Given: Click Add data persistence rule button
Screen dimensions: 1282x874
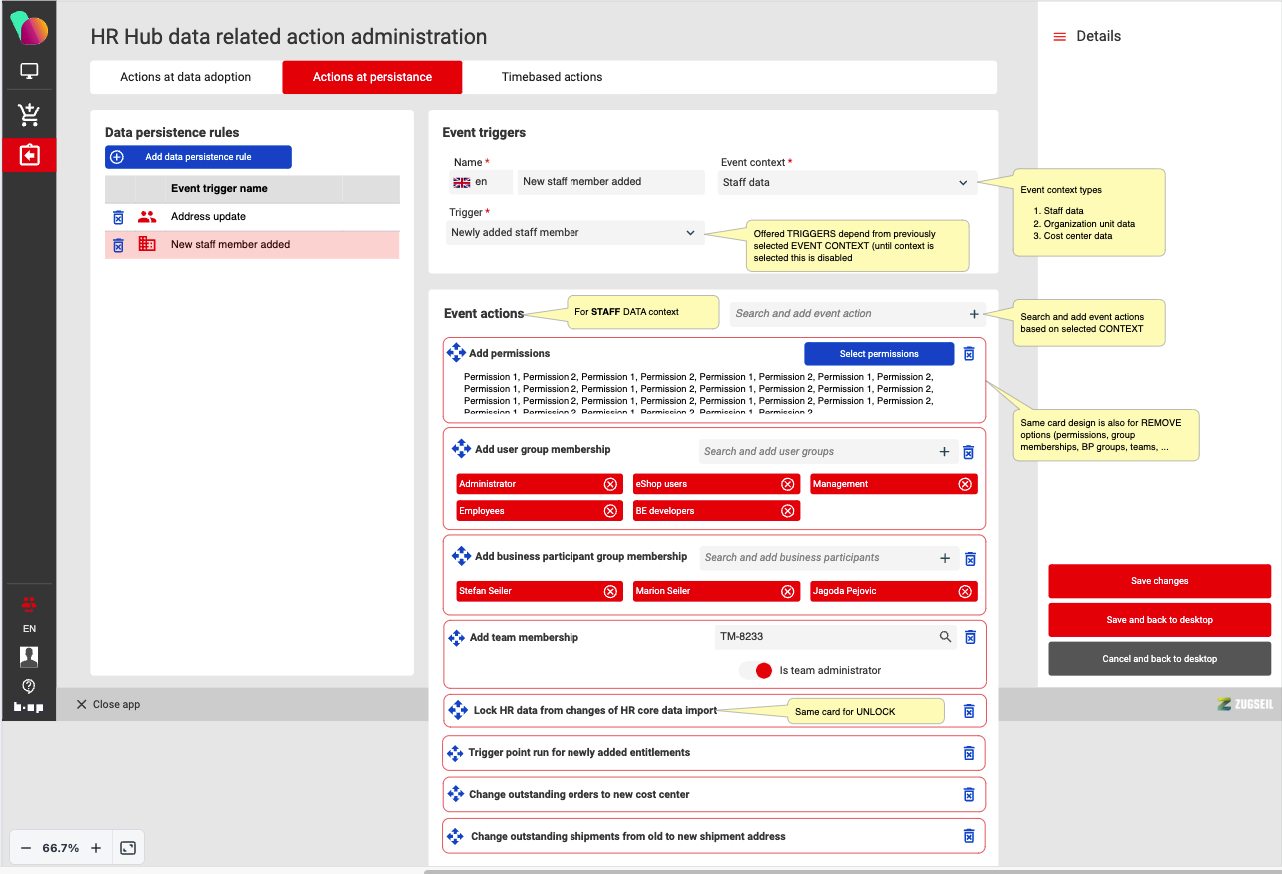Looking at the screenshot, I should [x=198, y=157].
